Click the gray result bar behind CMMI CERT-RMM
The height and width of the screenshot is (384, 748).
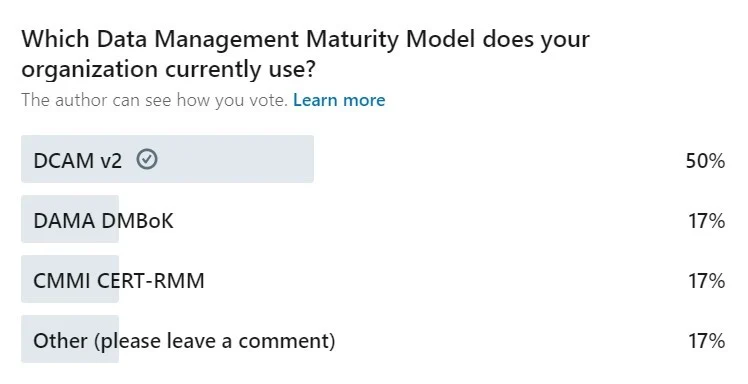coord(70,279)
